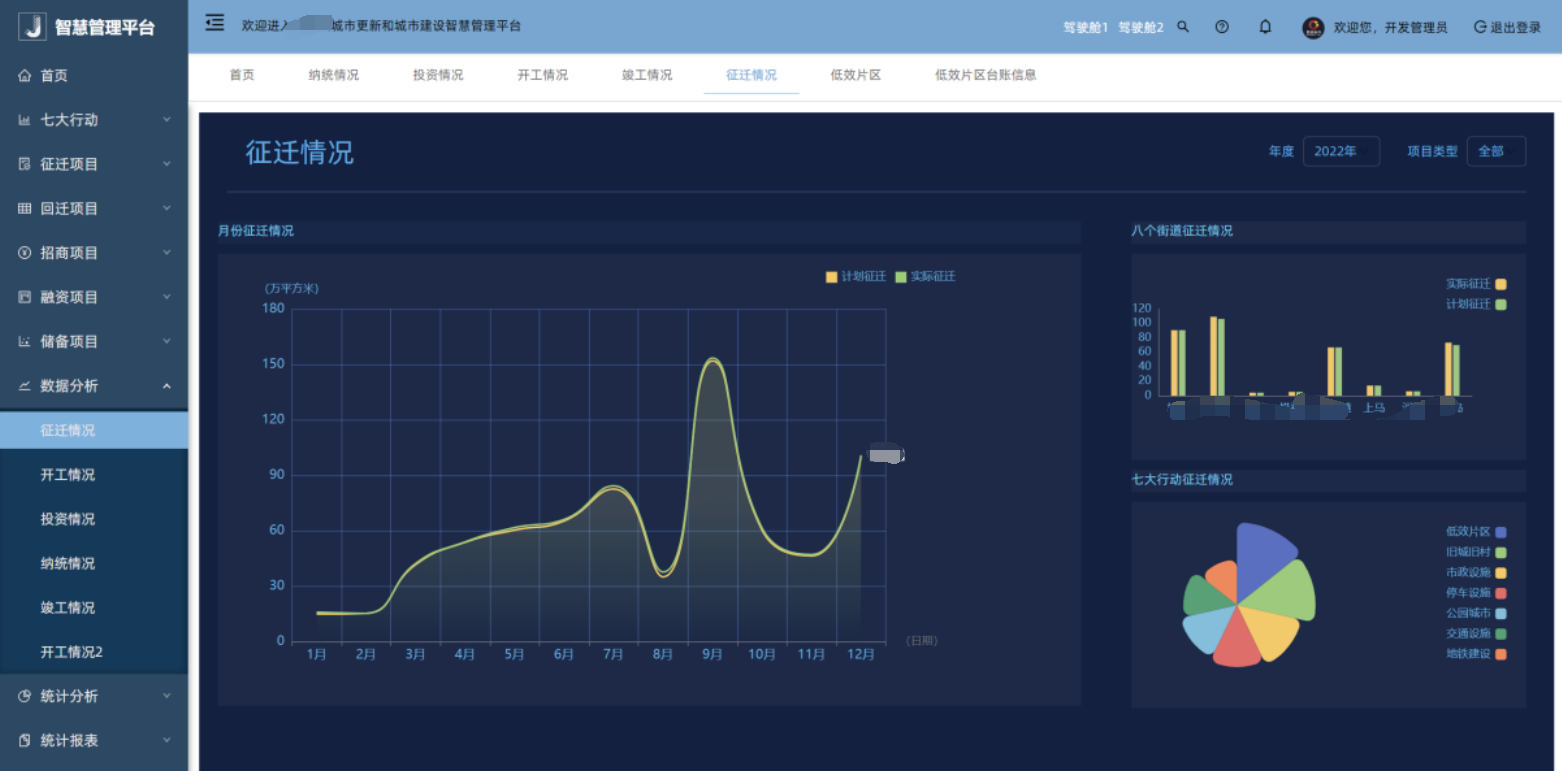Image resolution: width=1562 pixels, height=771 pixels.
Task: Click the icon beside 储备项目
Action: [25, 342]
